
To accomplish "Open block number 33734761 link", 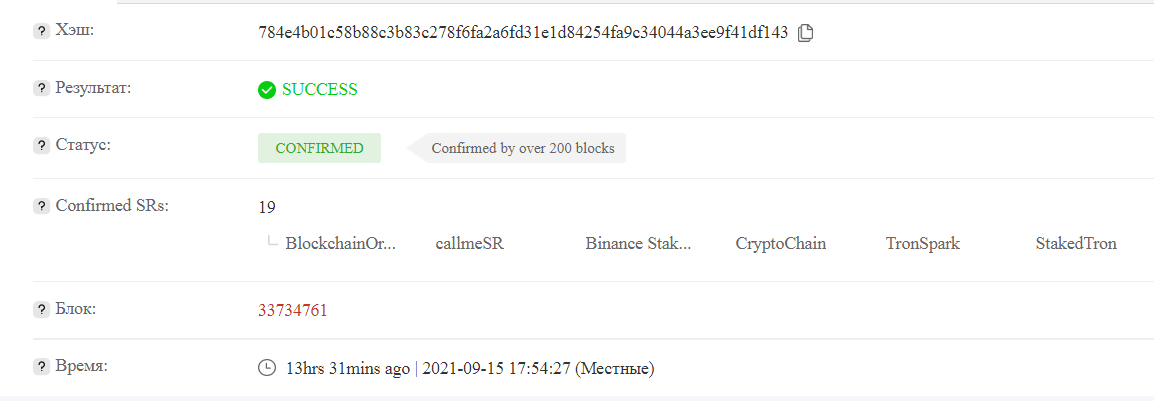I will [293, 310].
